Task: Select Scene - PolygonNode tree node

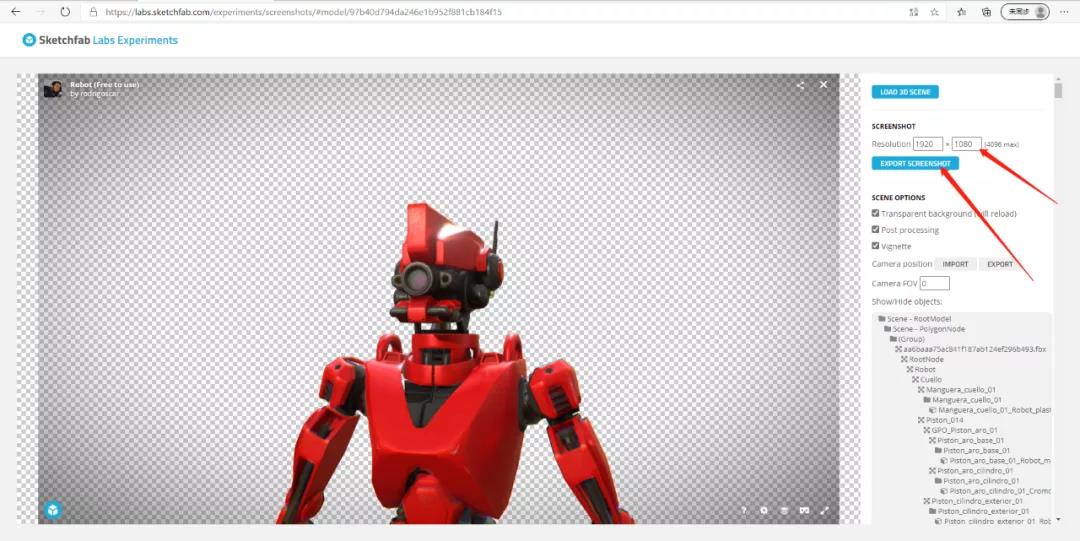Action: coord(928,329)
